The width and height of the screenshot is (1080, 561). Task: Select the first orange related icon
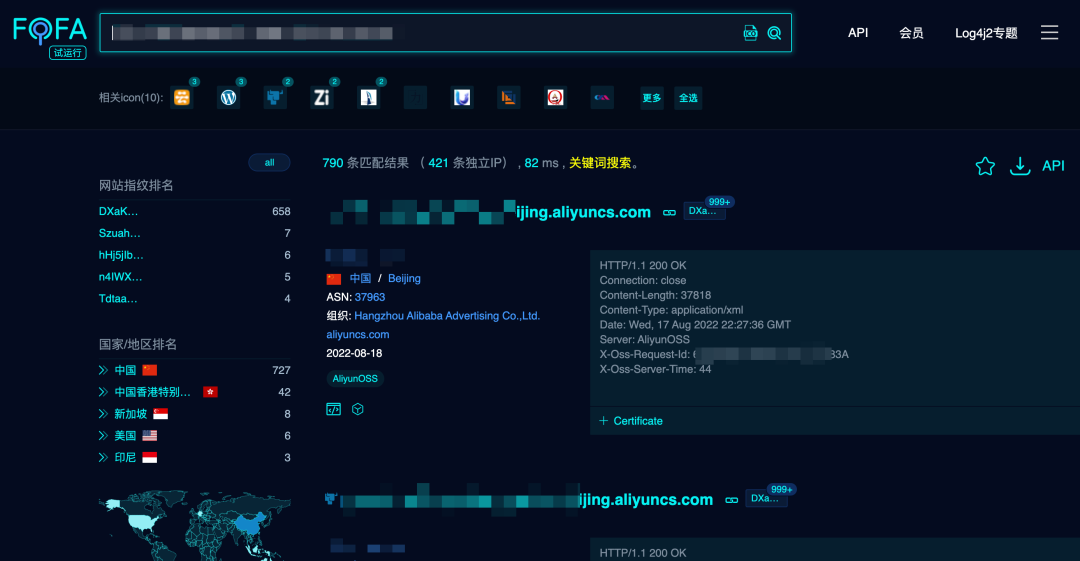[x=182, y=98]
